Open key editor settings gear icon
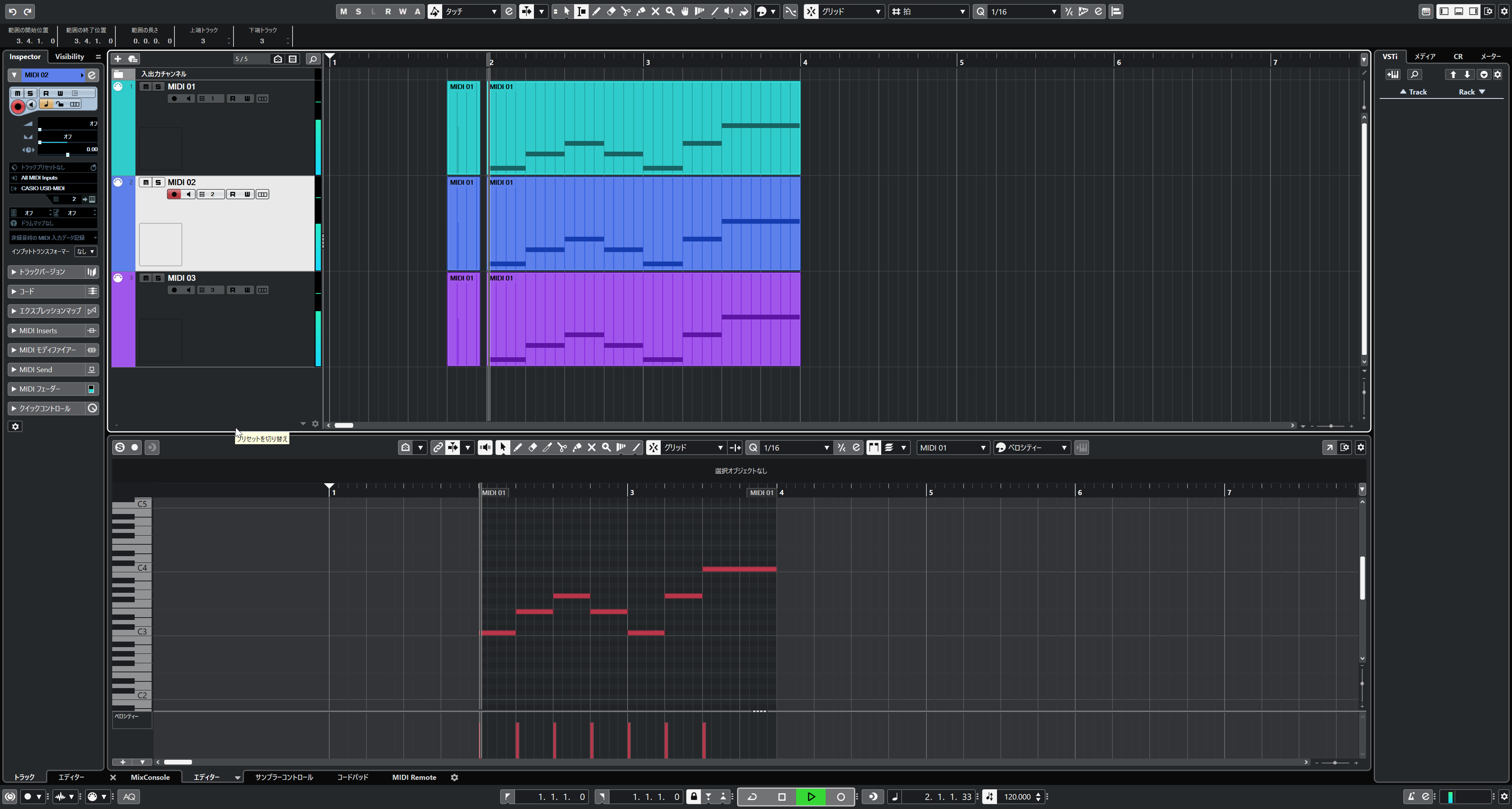 (1360, 447)
